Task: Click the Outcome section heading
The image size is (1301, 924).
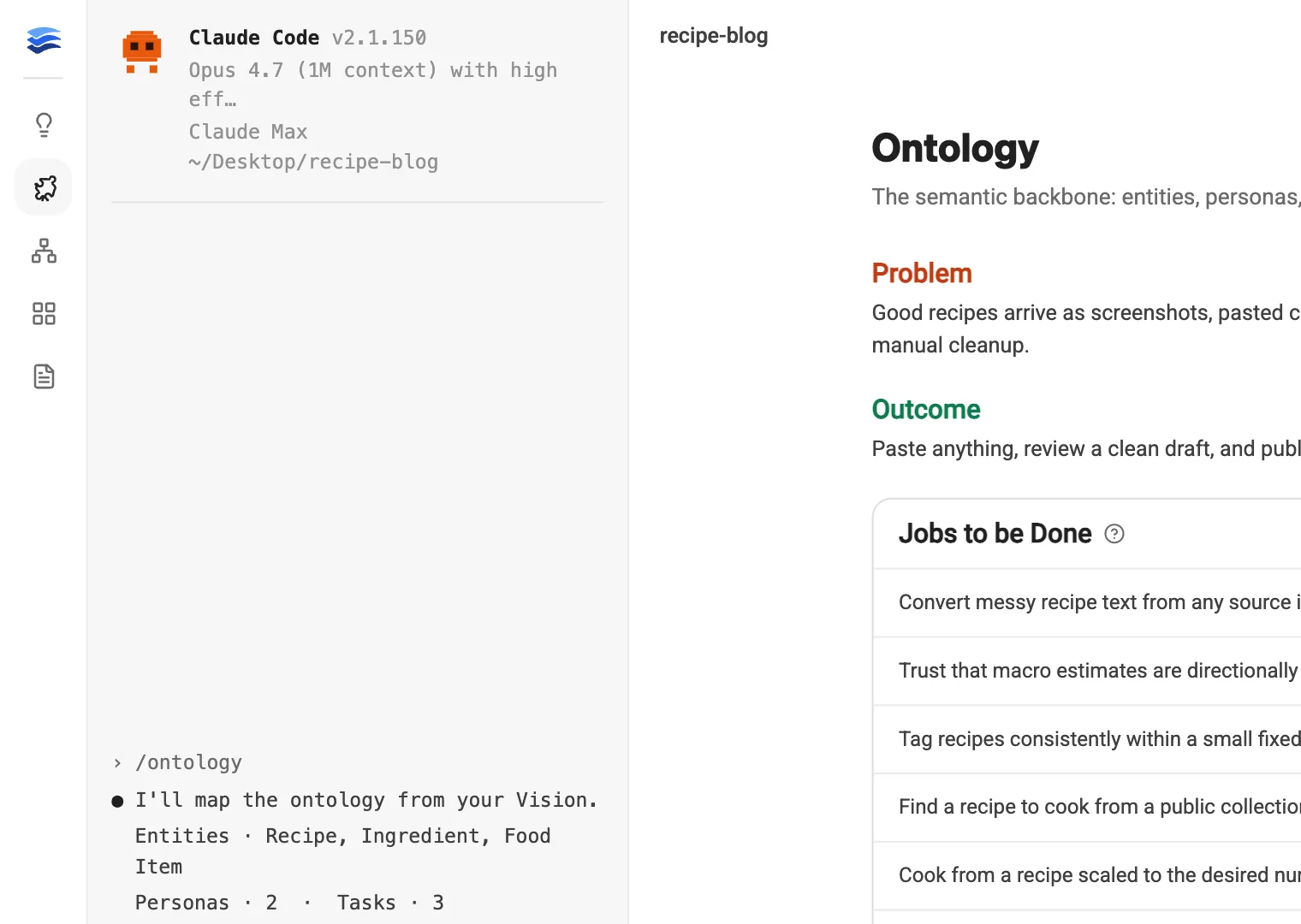Action: coord(926,410)
